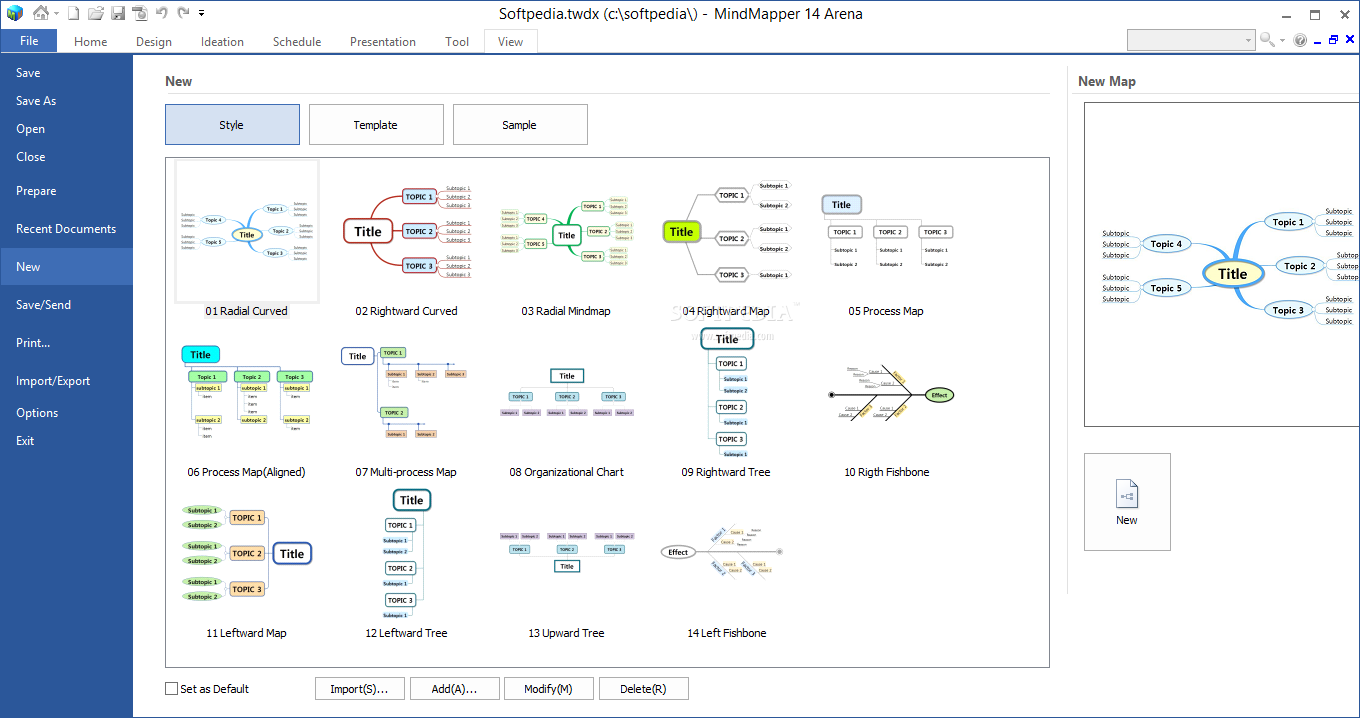1360x718 pixels.
Task: Expand the search combo box in ribbon
Action: tap(1249, 40)
